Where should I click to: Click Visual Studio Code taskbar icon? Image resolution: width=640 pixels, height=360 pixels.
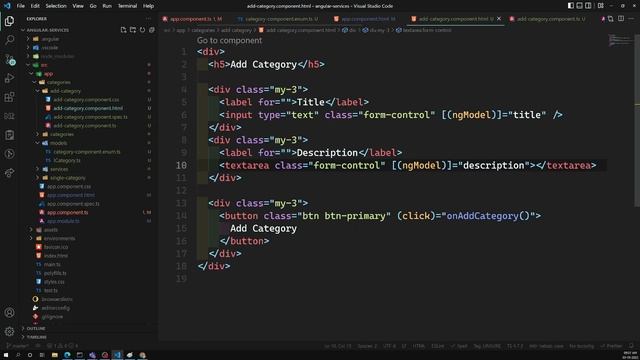tap(117, 355)
